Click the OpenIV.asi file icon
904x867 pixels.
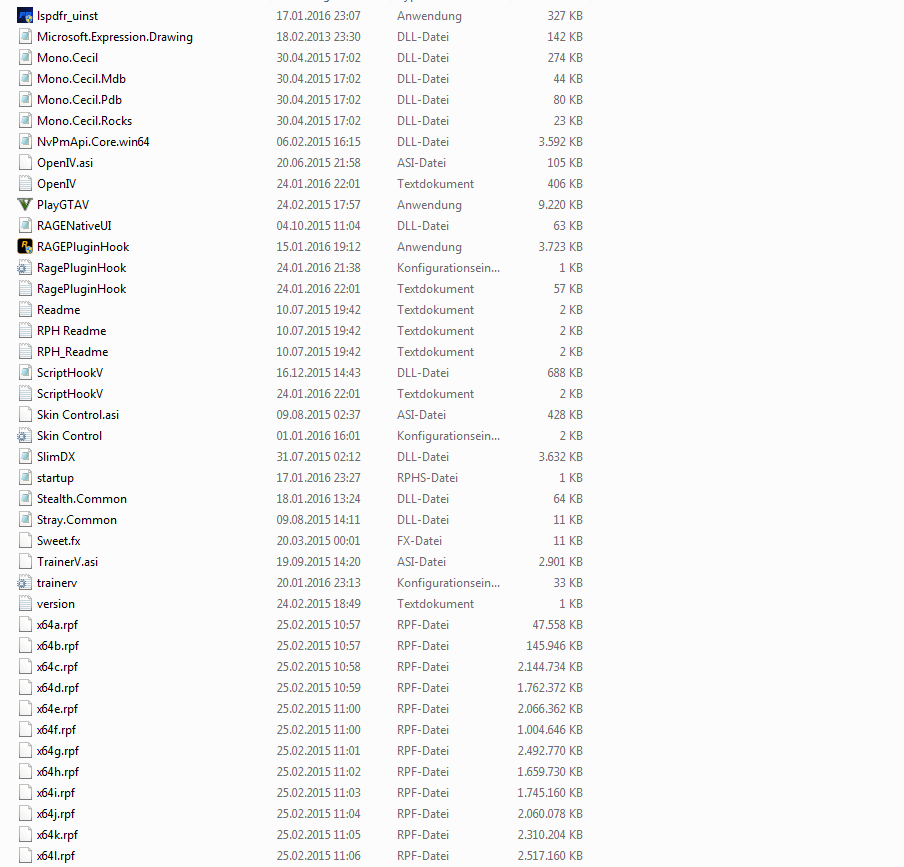tap(25, 163)
